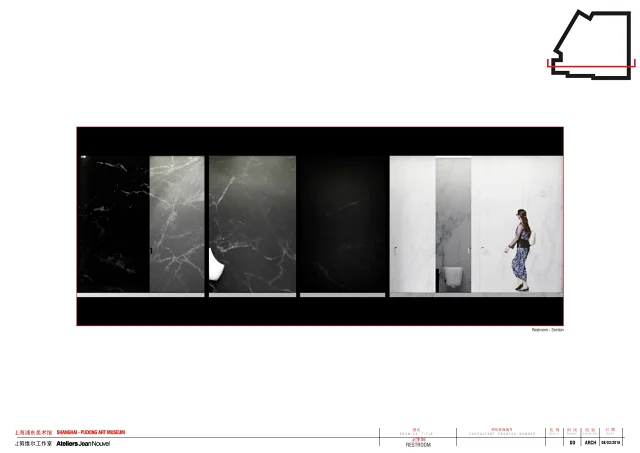Screen dimensions: 640x453
Task: Click the wall-hung toilet in the stall
Action: pyautogui.click(x=452, y=276)
